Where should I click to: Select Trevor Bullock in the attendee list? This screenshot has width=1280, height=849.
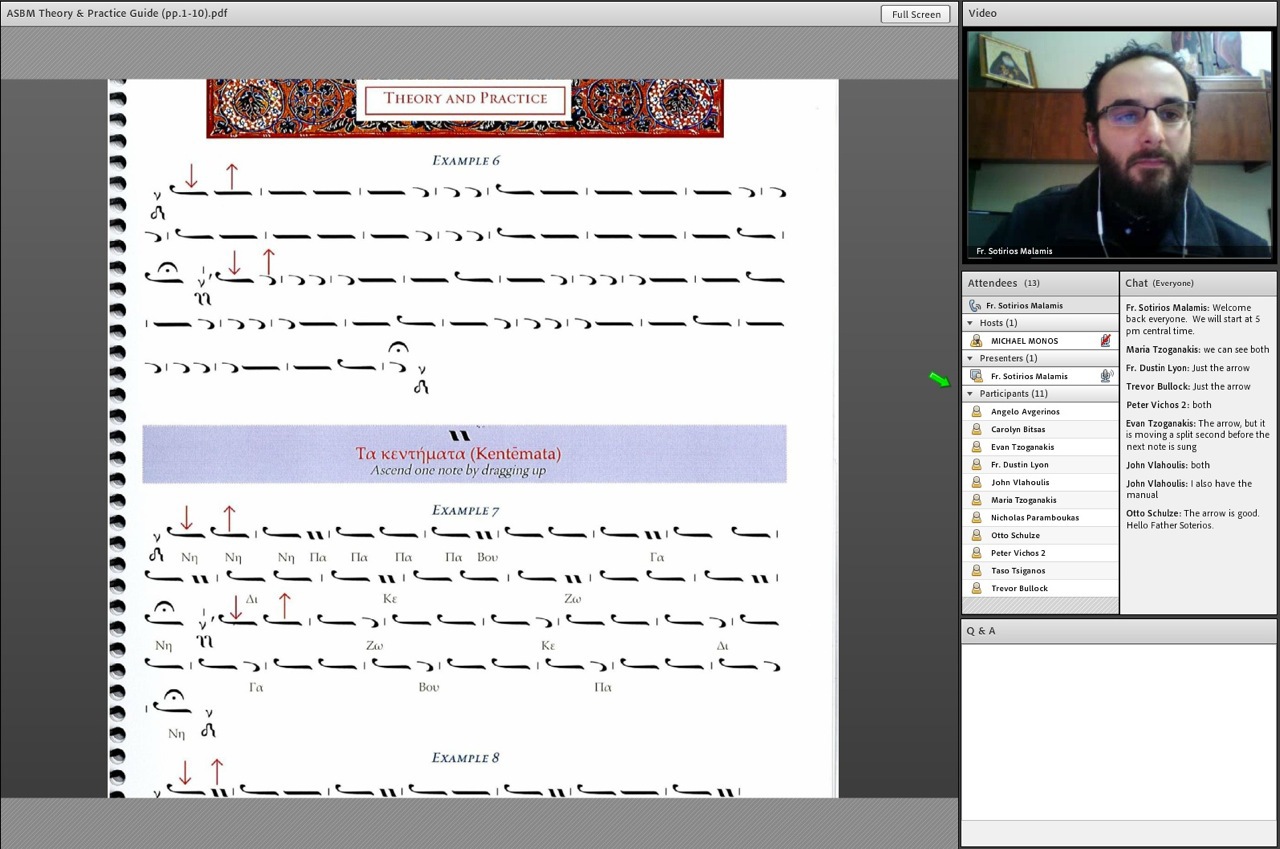[1040, 588]
